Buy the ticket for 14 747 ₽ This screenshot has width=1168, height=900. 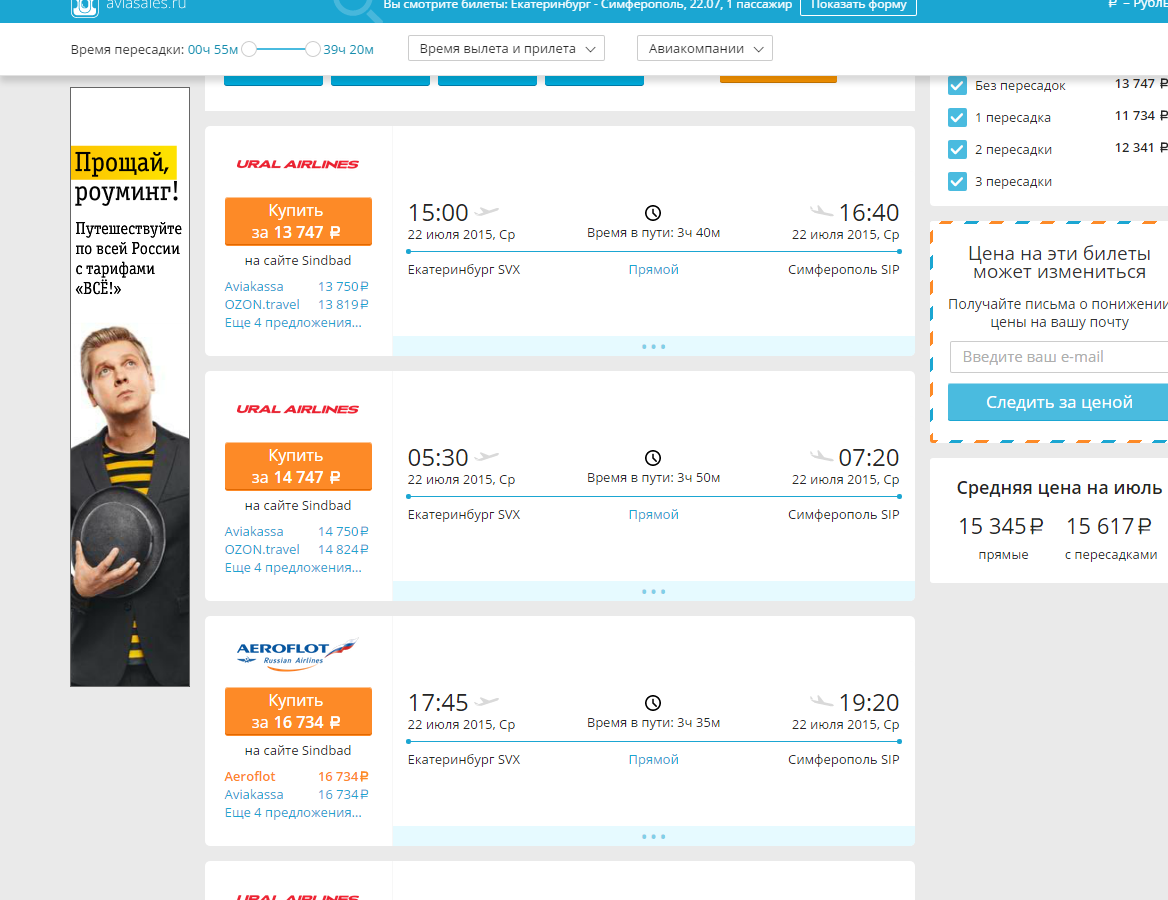pyautogui.click(x=298, y=466)
